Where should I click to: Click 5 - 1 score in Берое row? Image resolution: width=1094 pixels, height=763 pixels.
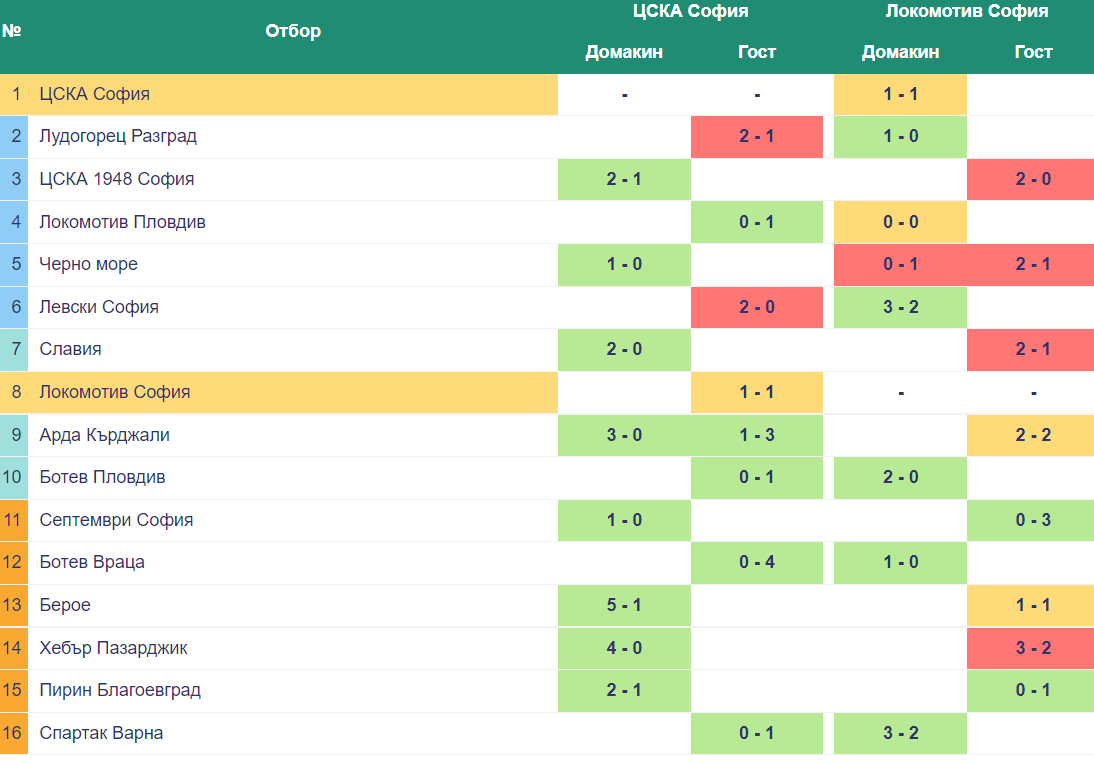(624, 605)
